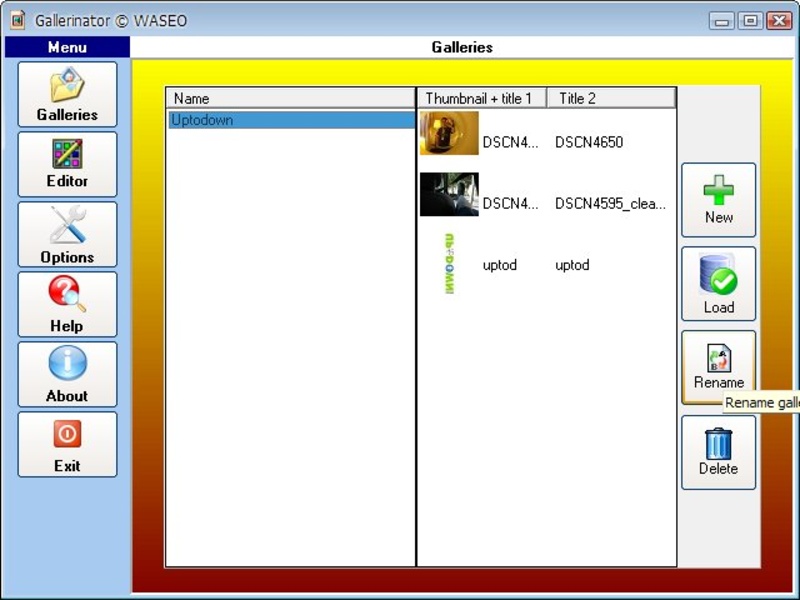The width and height of the screenshot is (800, 600).
Task: Open the Editor with the grid icon
Action: pyautogui.click(x=67, y=164)
